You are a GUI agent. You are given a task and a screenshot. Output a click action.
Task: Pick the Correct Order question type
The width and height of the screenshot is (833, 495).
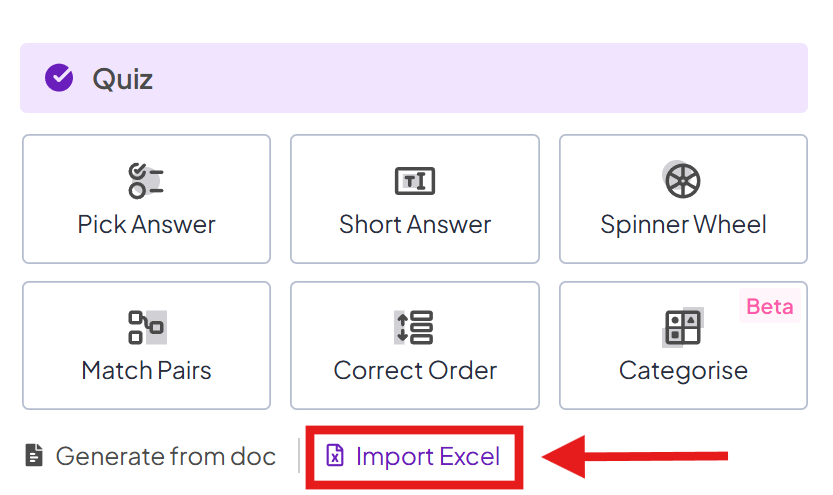(x=415, y=346)
